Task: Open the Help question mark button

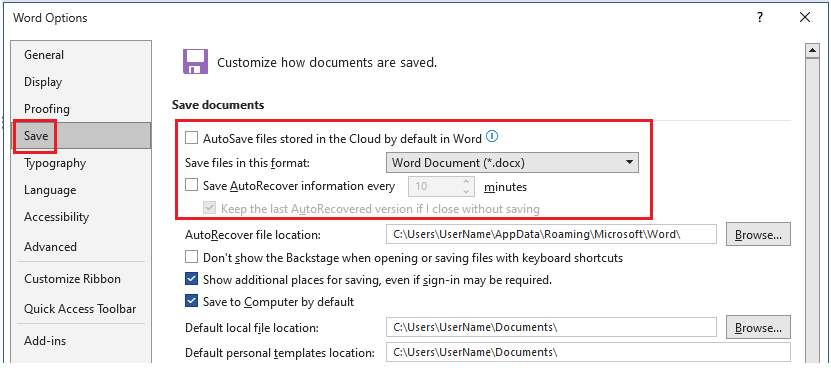Action: [761, 17]
